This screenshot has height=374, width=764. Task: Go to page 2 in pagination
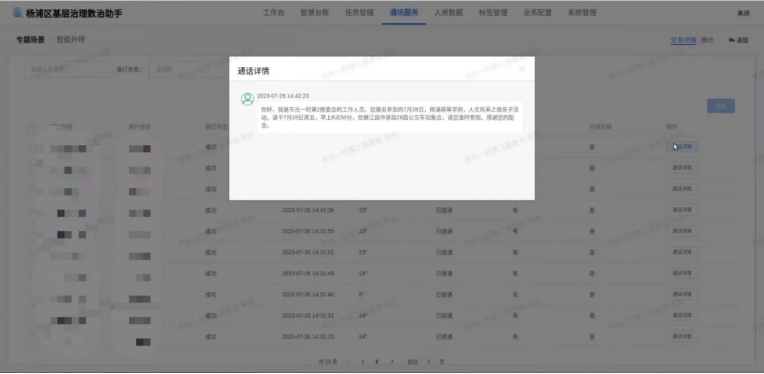[x=377, y=361]
